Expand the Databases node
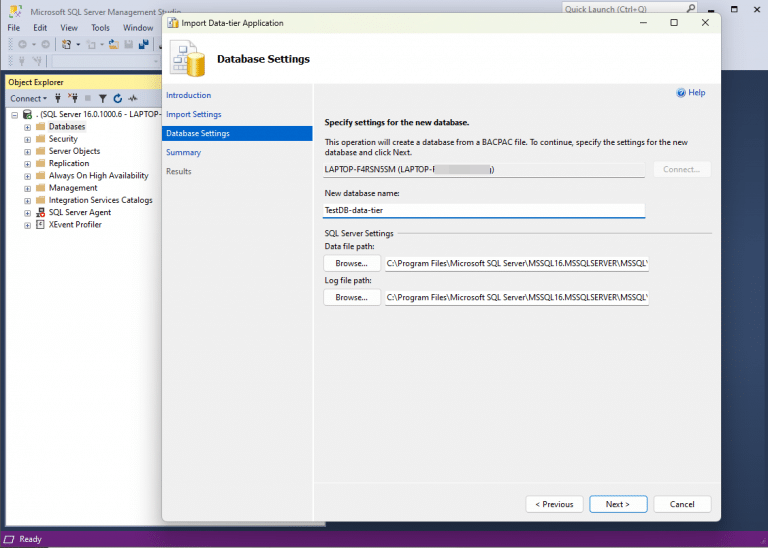Screen dimensions: 768x548 click(27, 127)
